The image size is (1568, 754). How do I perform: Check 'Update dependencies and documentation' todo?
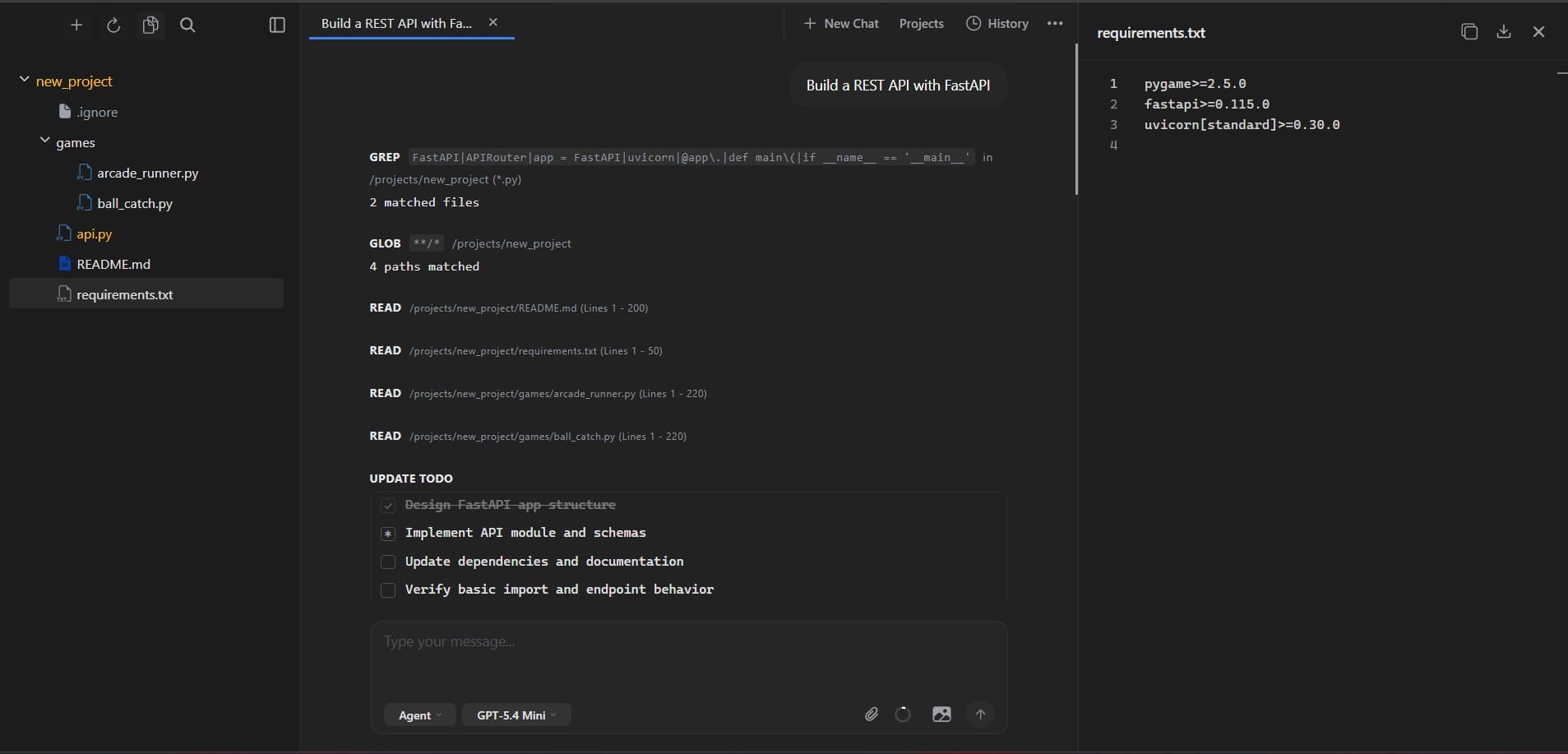pos(388,562)
